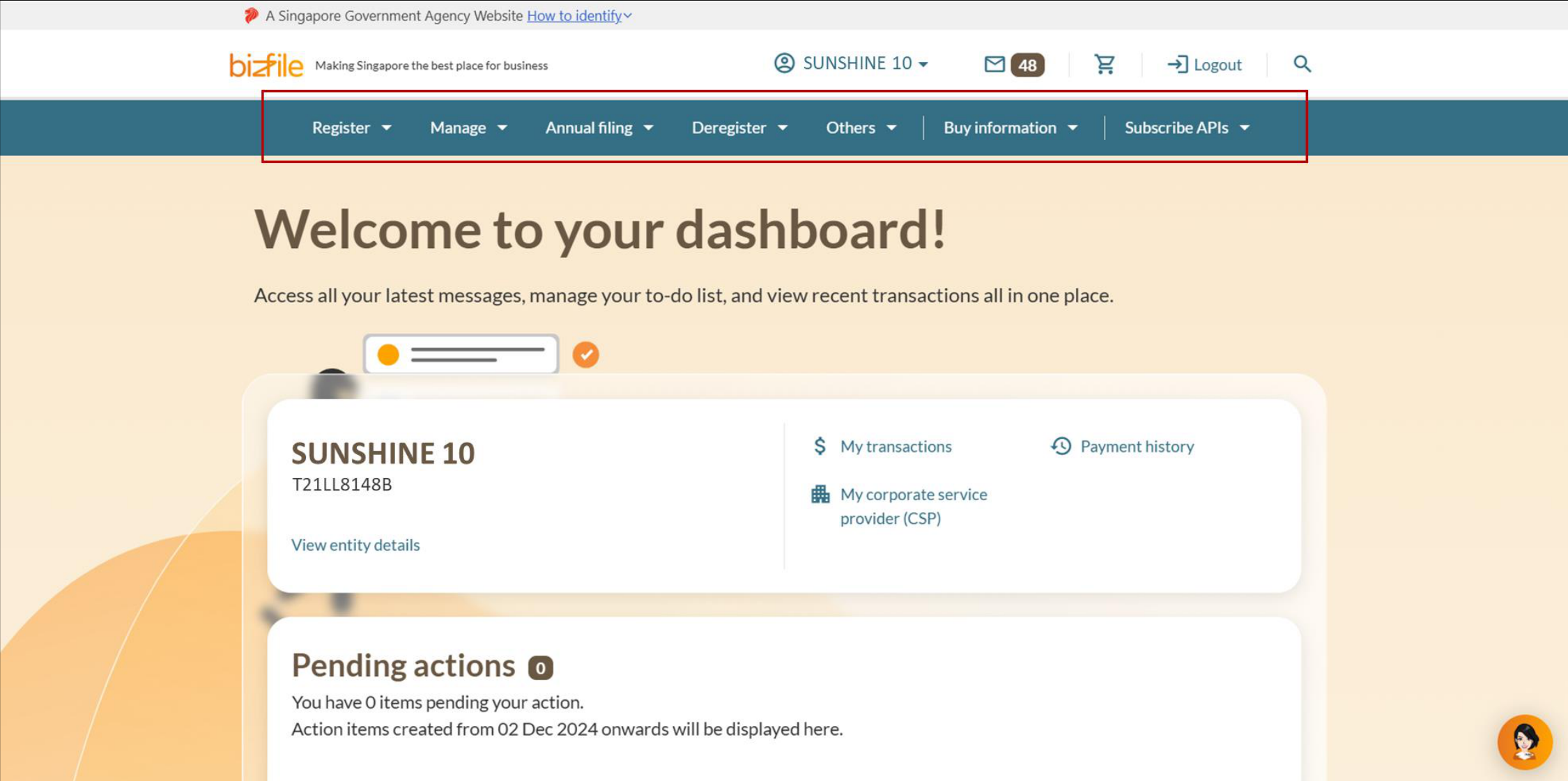Click the Register dropdown arrow
The width and height of the screenshot is (1568, 781).
(x=387, y=127)
